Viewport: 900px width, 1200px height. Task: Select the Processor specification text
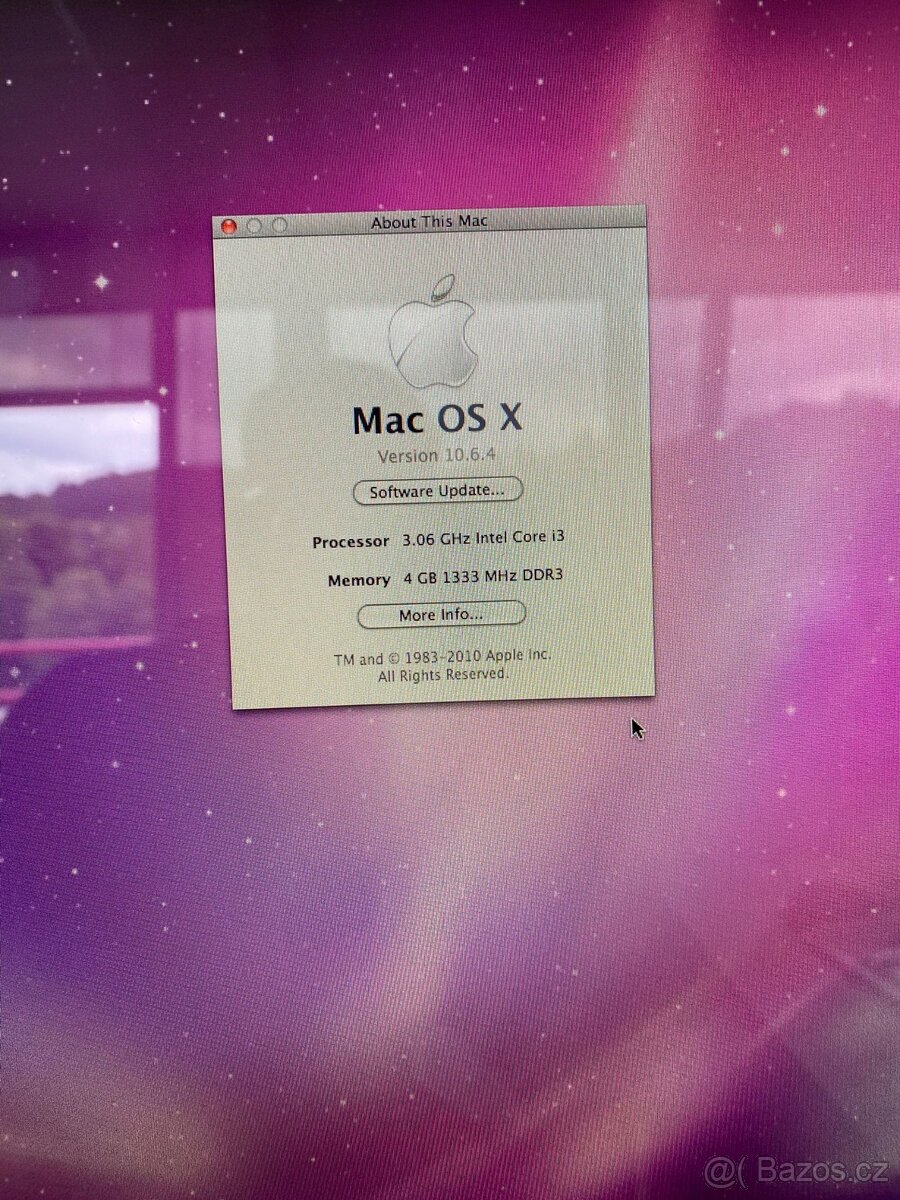click(351, 541)
